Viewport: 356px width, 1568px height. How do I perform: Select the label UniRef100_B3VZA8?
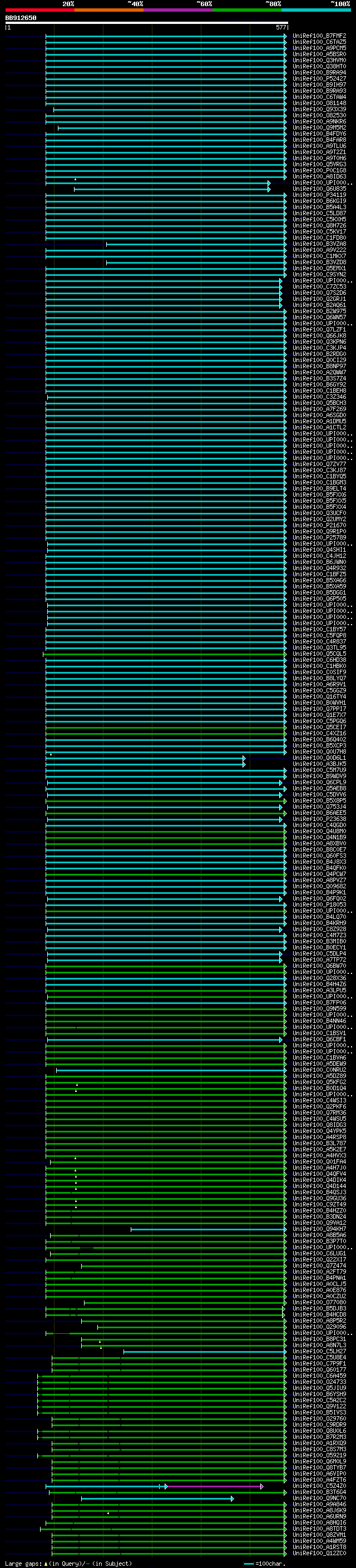[319, 244]
